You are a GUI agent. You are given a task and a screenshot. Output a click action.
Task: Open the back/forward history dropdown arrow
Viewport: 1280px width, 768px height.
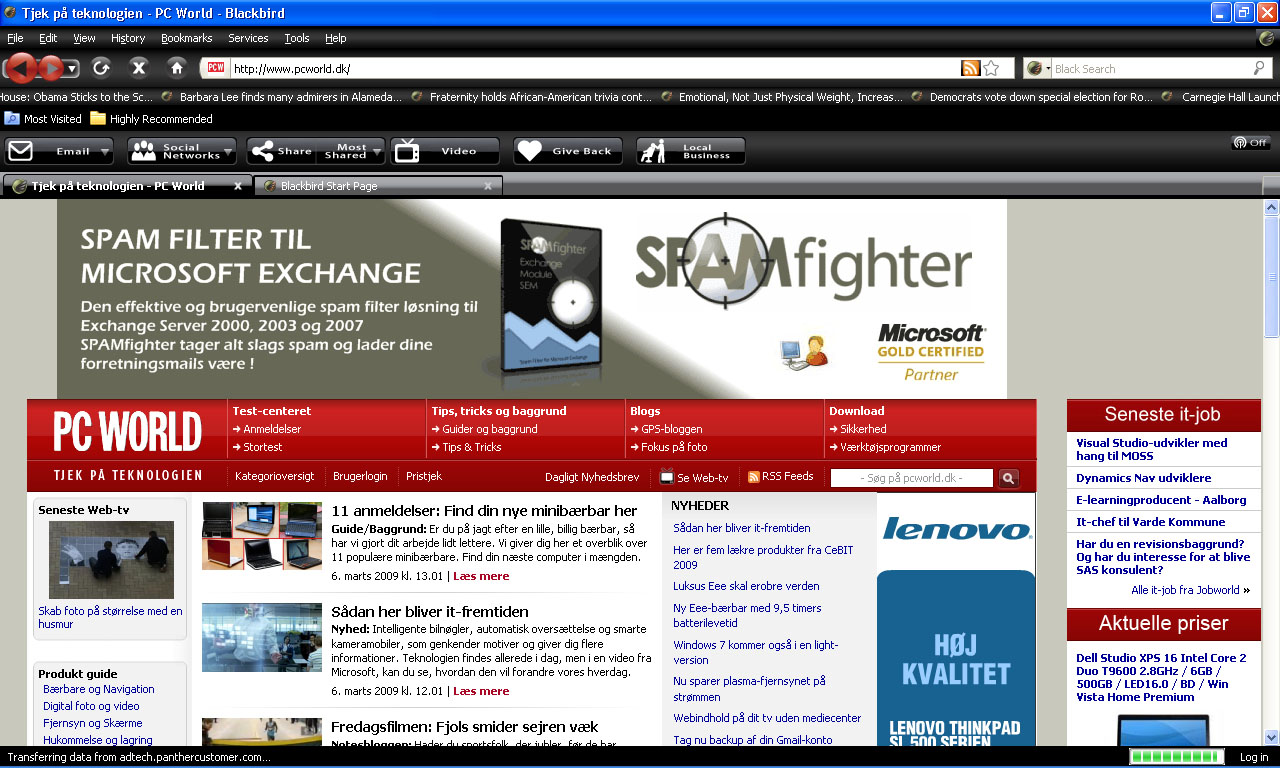pyautogui.click(x=72, y=69)
